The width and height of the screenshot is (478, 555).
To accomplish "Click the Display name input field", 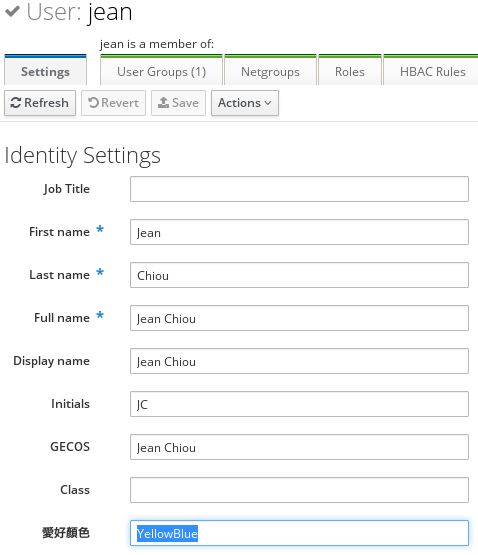I will pos(299,361).
